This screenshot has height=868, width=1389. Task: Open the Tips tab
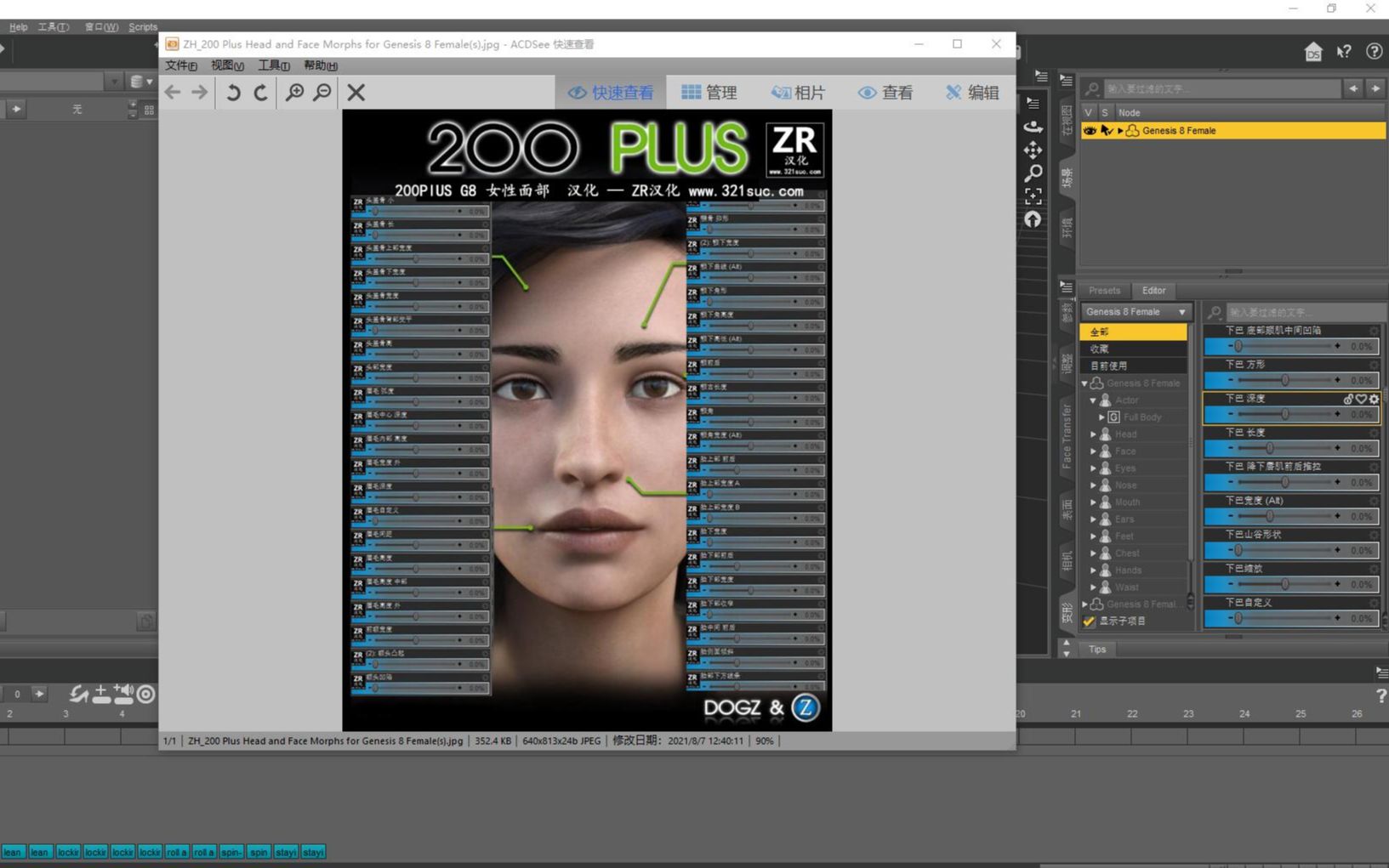point(1097,650)
